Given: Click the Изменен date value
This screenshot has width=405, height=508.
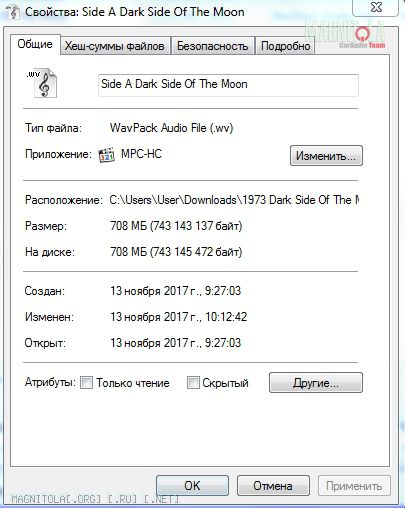Looking at the screenshot, I should tap(178, 317).
